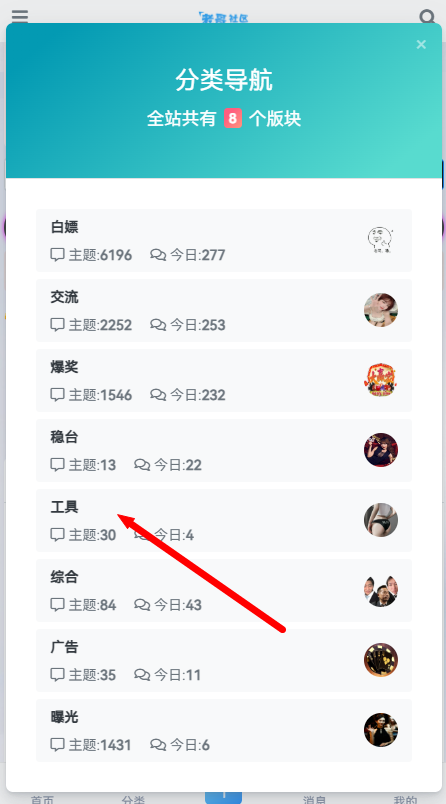Click the 白嫖 category avatar icon
The width and height of the screenshot is (446, 804).
pyautogui.click(x=381, y=240)
